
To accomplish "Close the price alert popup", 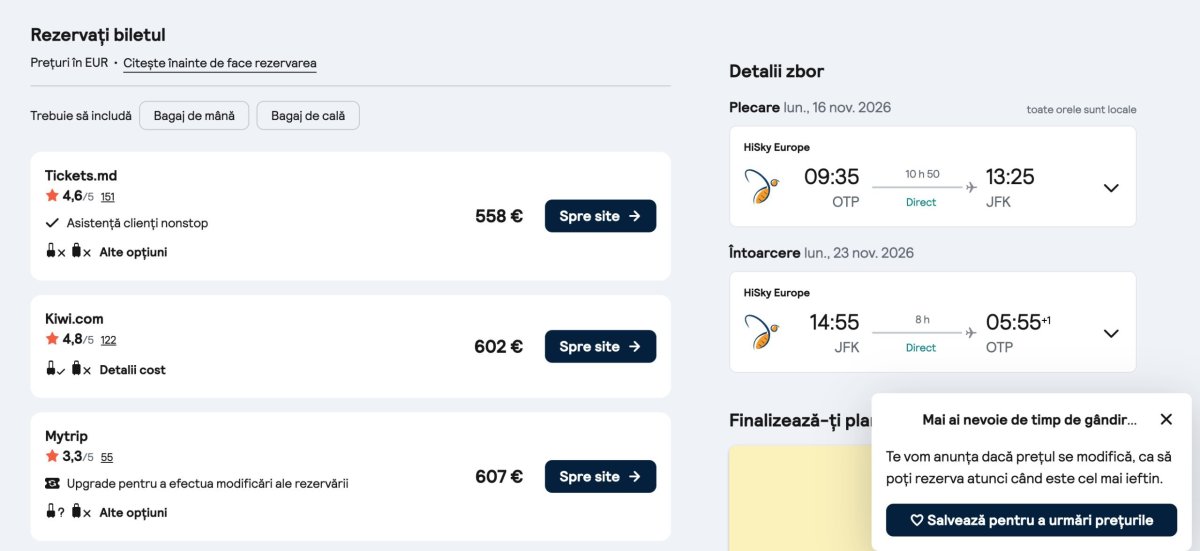I will (1166, 419).
